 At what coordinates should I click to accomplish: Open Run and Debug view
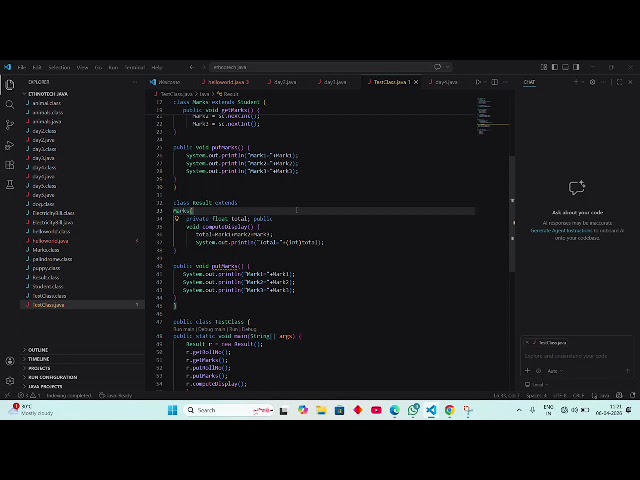coord(10,145)
